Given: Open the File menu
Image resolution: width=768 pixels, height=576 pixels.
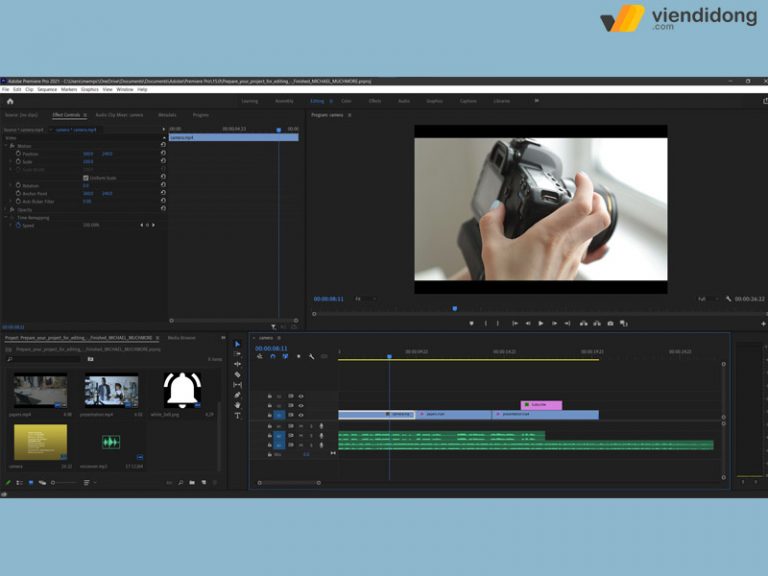Looking at the screenshot, I should tap(5, 90).
